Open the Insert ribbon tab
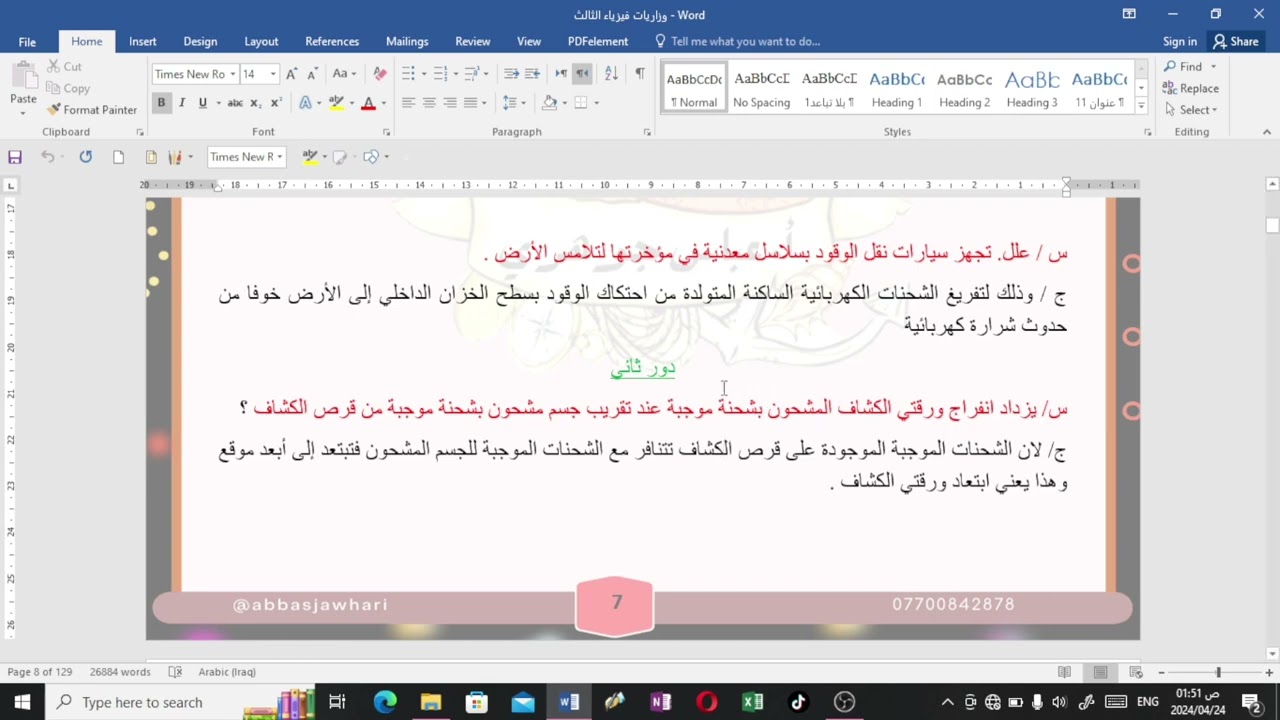Screen dimensions: 1280x720 coord(142,42)
